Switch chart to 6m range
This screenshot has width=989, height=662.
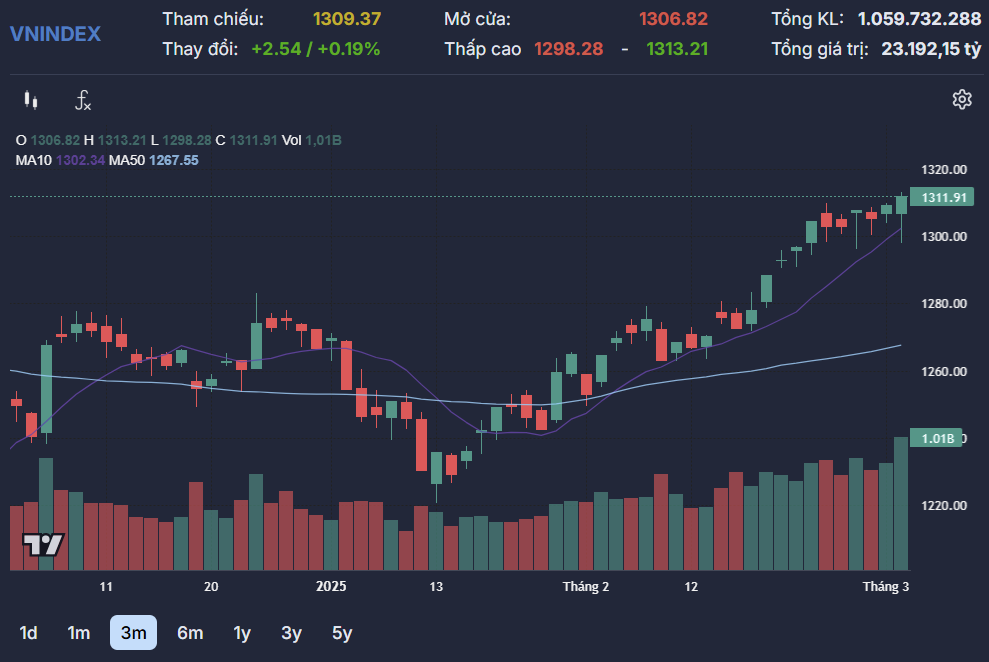[190, 633]
